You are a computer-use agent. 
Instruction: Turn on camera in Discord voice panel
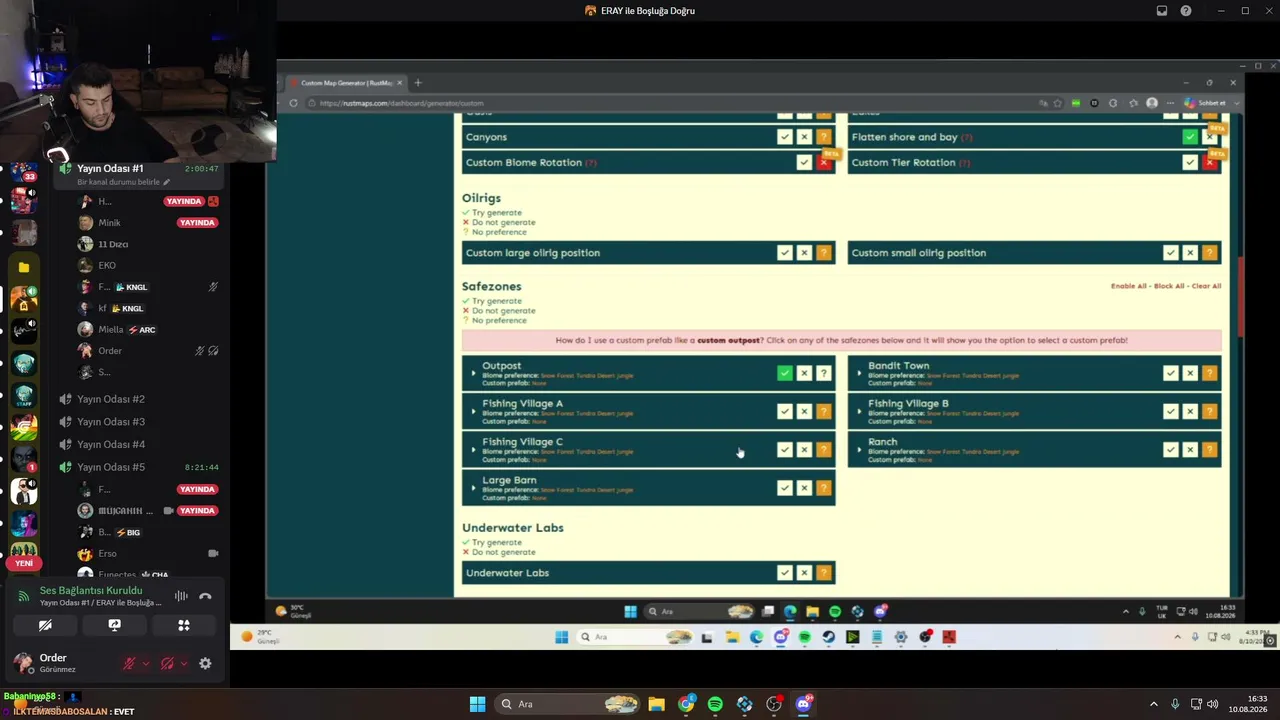pyautogui.click(x=45, y=625)
